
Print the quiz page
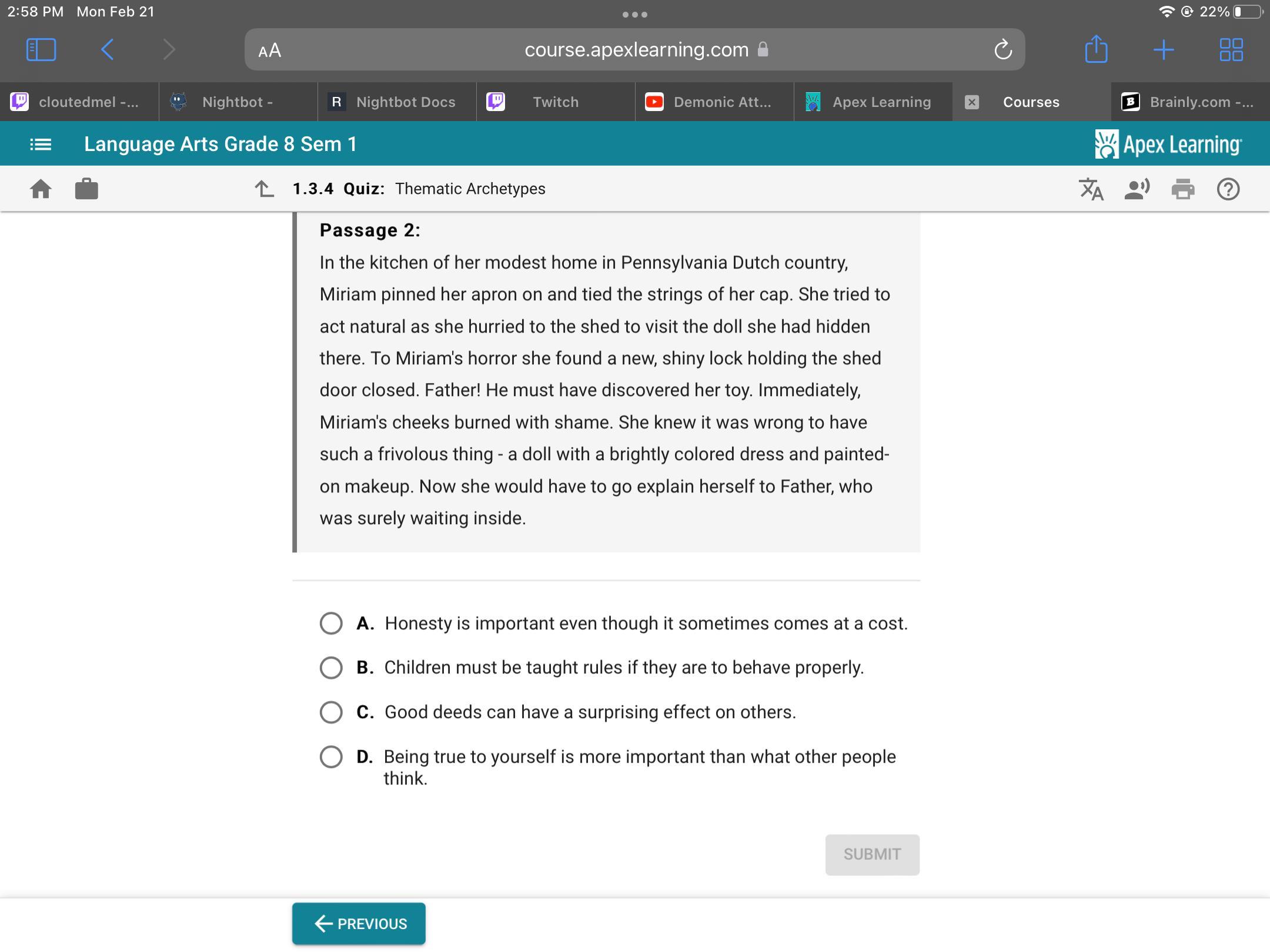(x=1182, y=189)
